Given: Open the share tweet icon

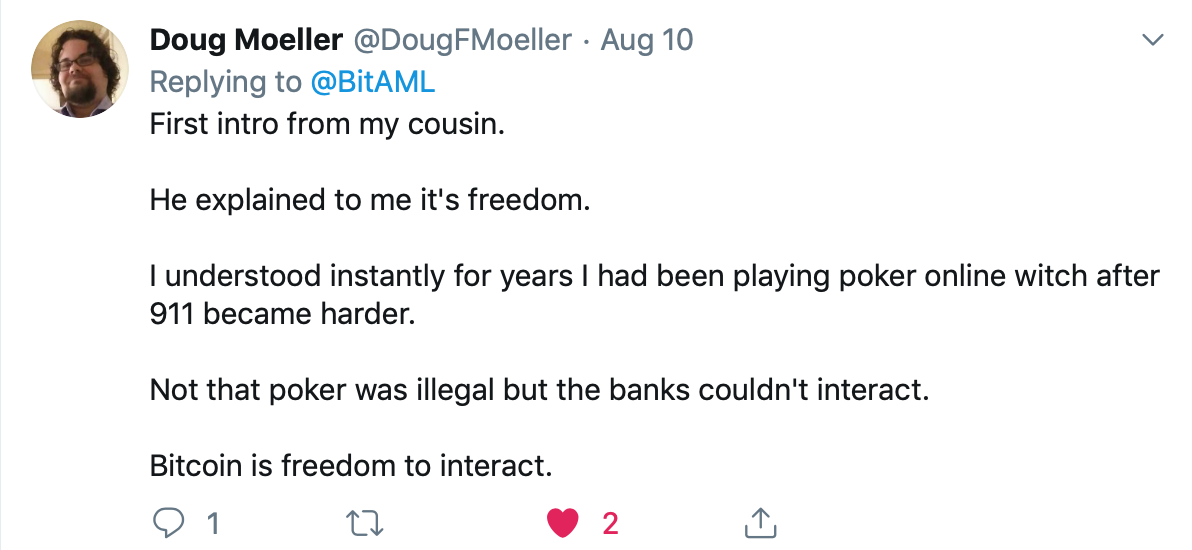Looking at the screenshot, I should pos(761,522).
